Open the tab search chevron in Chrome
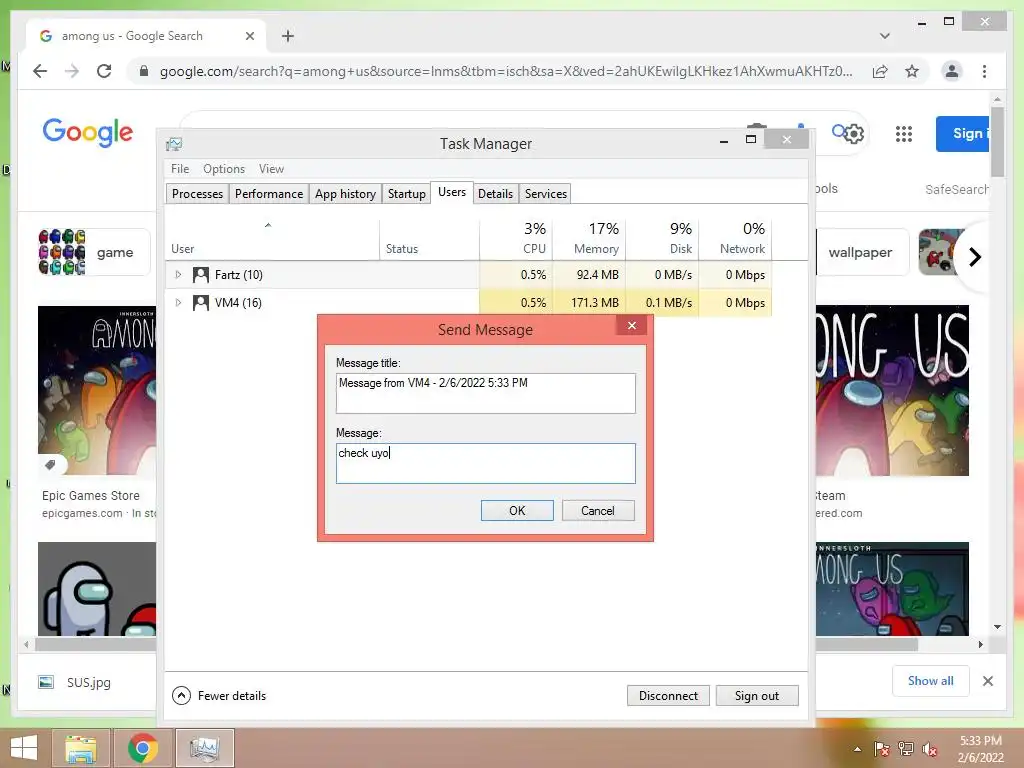1024x768 pixels. click(x=884, y=36)
